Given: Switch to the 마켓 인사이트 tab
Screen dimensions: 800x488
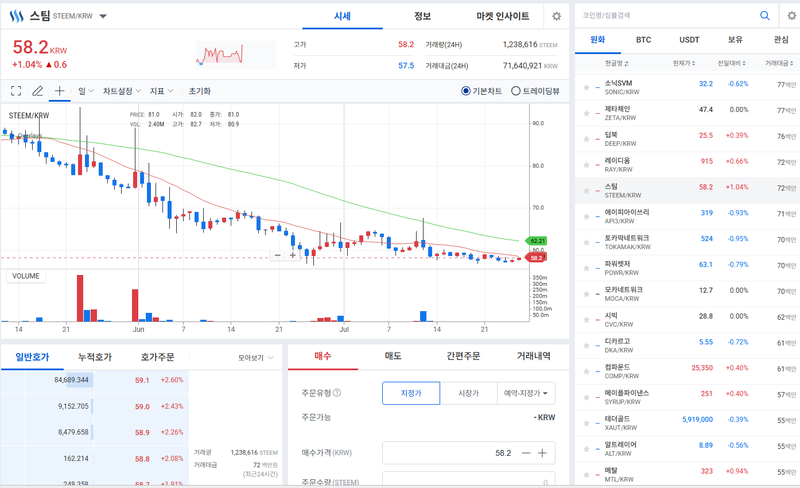Looking at the screenshot, I should point(503,16).
